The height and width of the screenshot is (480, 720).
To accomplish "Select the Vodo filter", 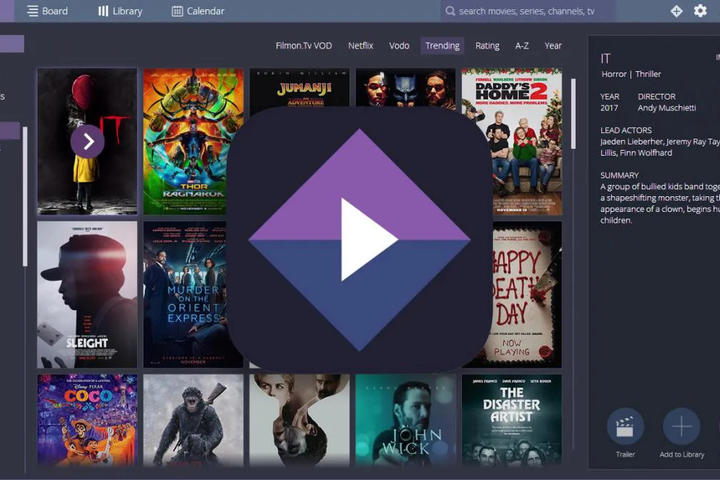I will pyautogui.click(x=399, y=46).
